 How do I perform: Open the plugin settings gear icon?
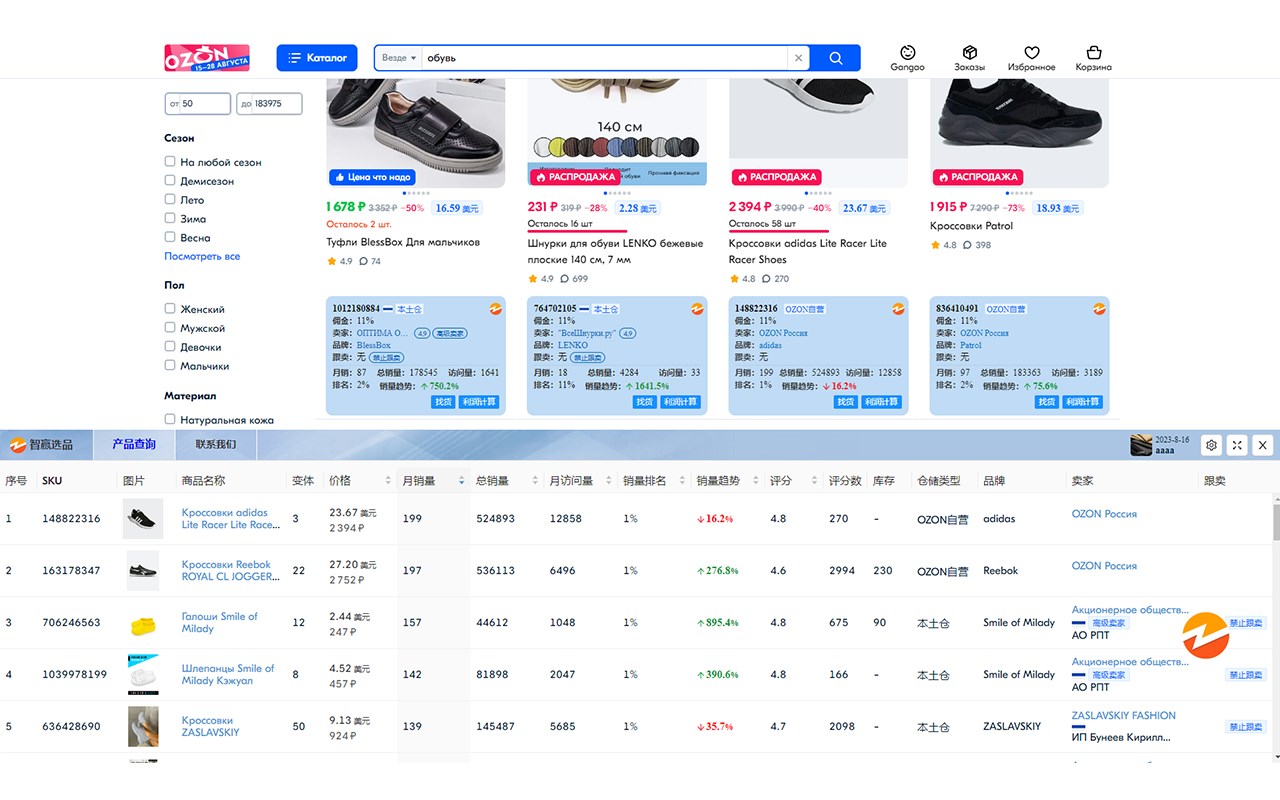tap(1211, 445)
